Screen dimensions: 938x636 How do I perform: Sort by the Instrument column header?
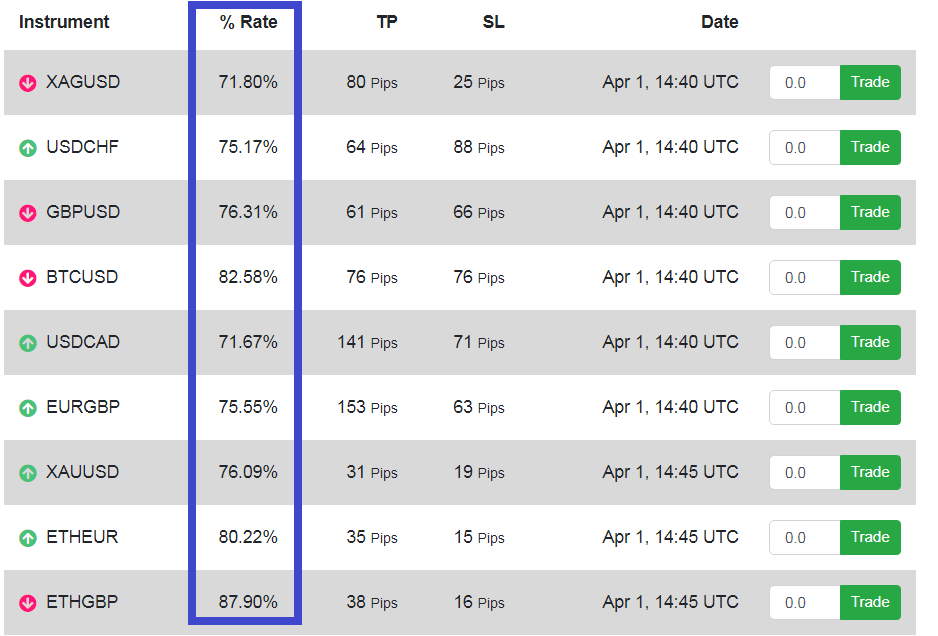(x=64, y=22)
